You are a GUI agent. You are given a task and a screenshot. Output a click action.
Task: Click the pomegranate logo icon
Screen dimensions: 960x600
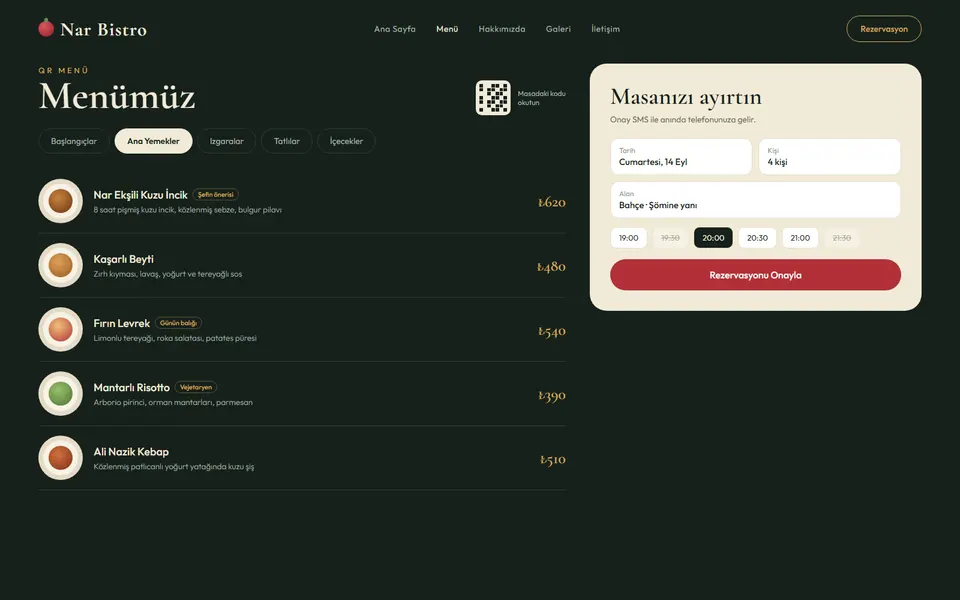tap(46, 28)
